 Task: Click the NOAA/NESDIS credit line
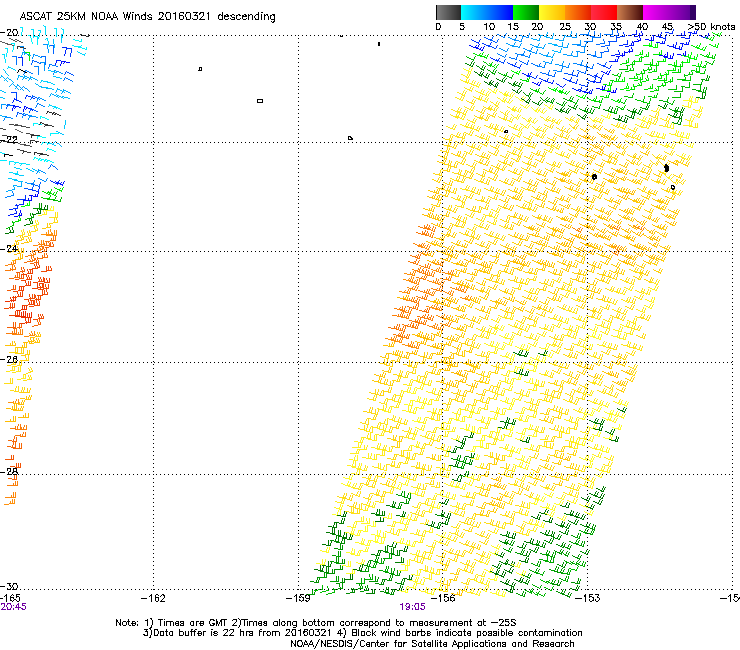pyautogui.click(x=432, y=644)
